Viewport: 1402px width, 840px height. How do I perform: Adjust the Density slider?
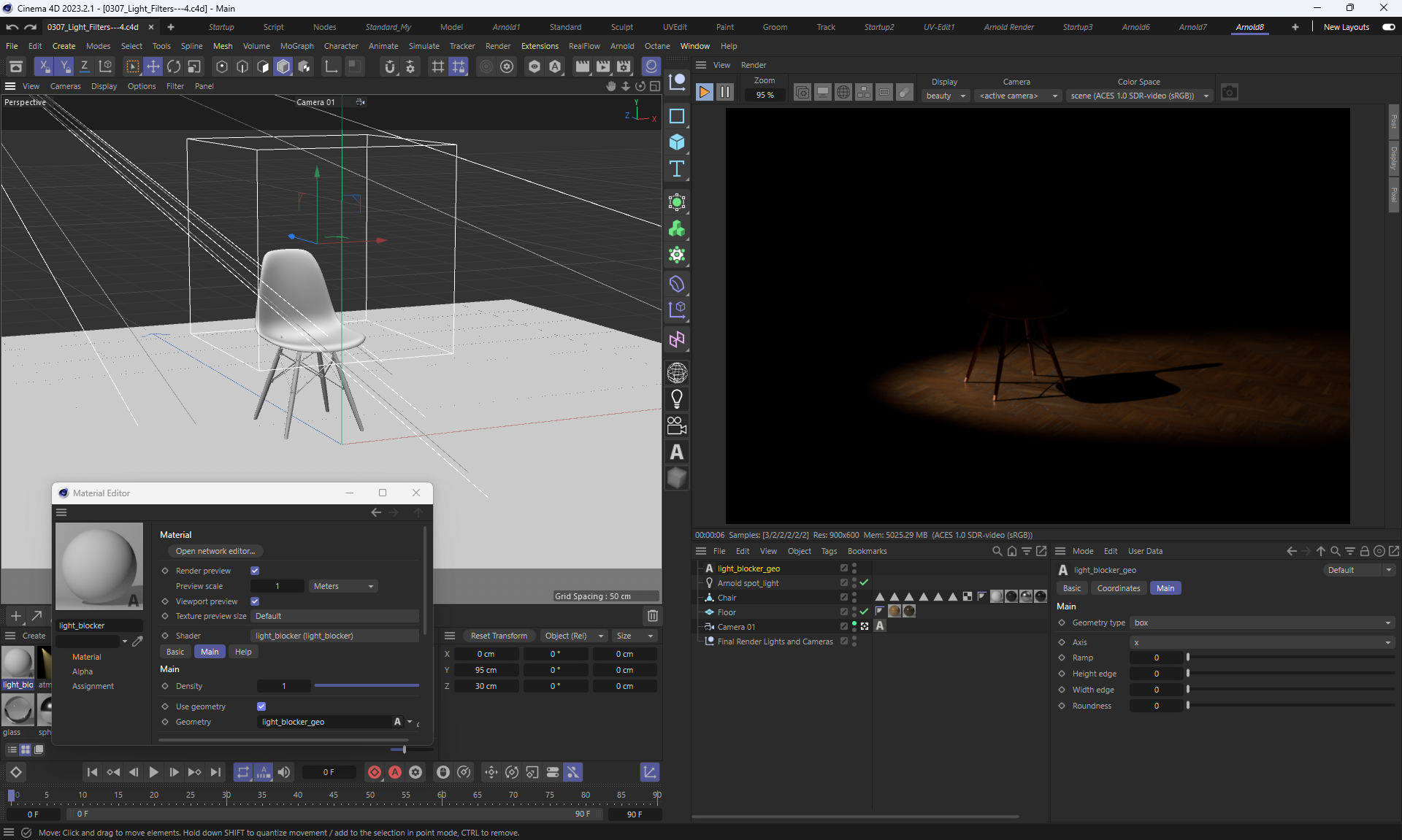tap(367, 686)
